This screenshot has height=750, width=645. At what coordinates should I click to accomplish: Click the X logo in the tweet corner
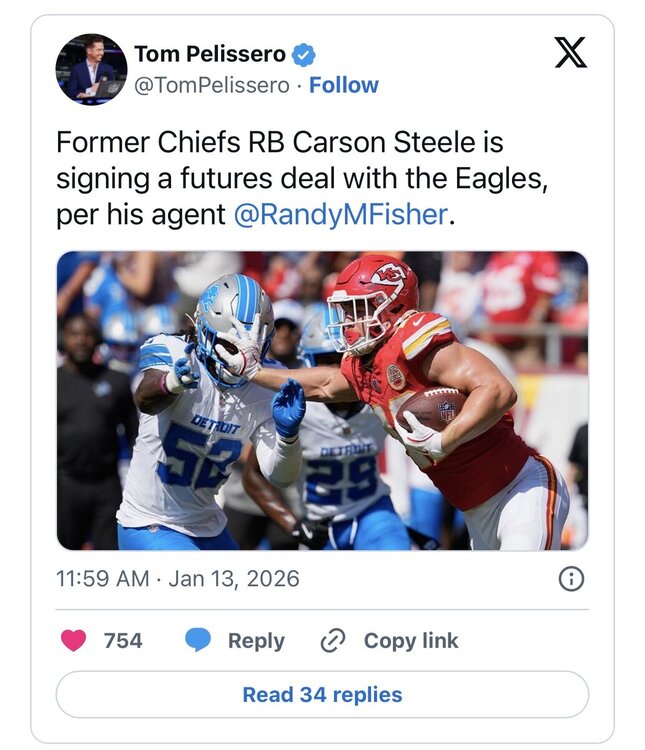(570, 52)
